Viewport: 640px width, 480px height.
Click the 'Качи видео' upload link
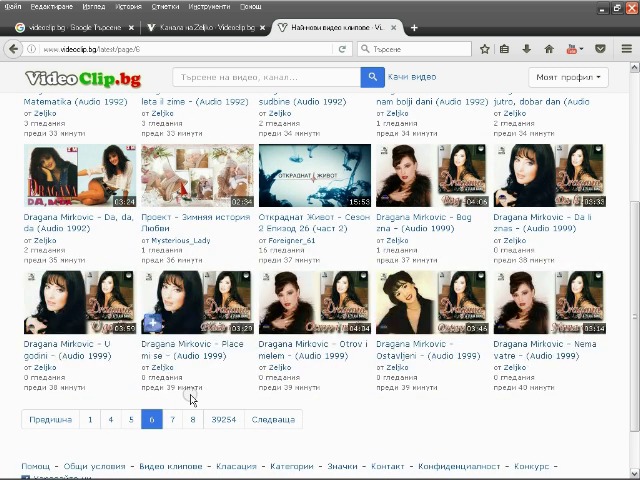coord(412,77)
